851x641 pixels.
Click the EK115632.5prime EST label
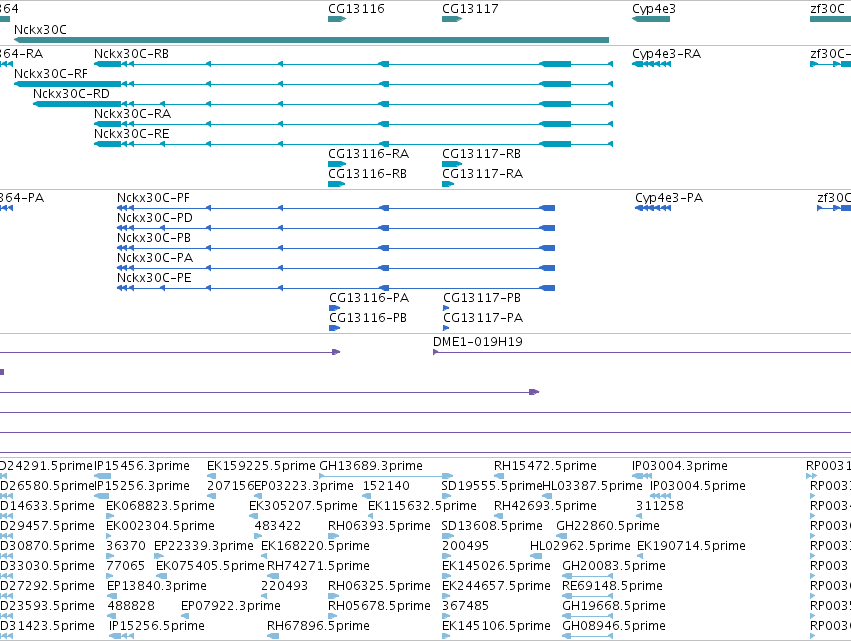(x=422, y=506)
